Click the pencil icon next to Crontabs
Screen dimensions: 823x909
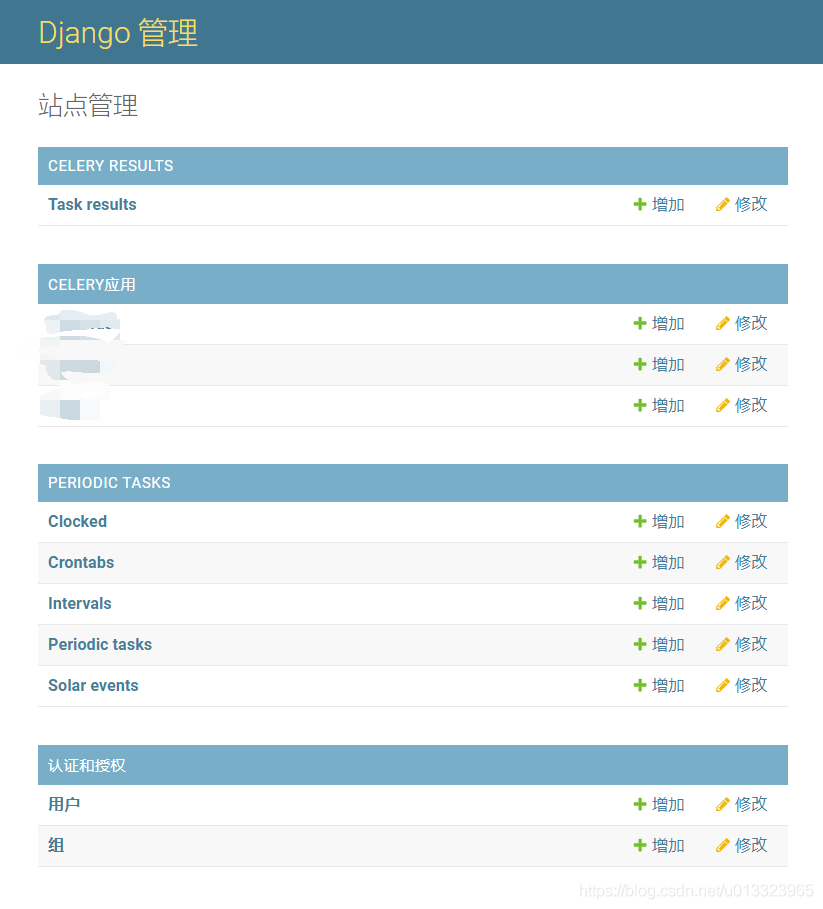click(x=722, y=562)
